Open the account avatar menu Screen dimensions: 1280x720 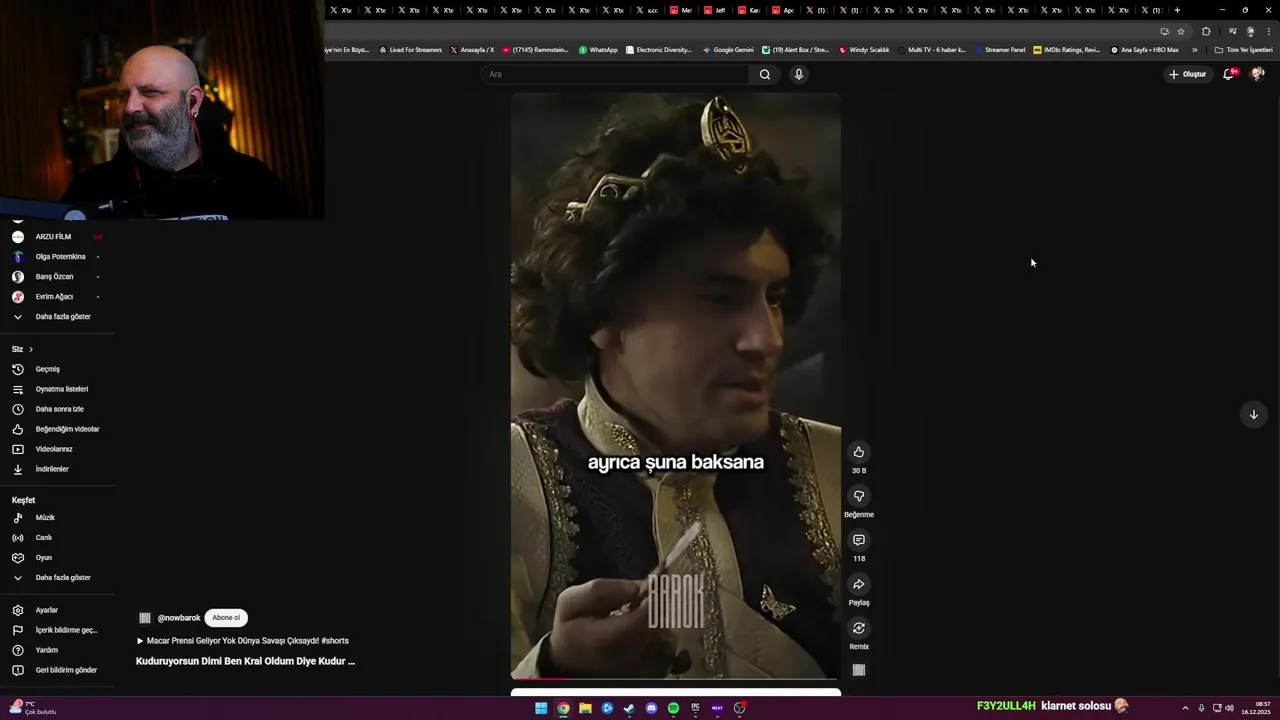(x=1257, y=74)
